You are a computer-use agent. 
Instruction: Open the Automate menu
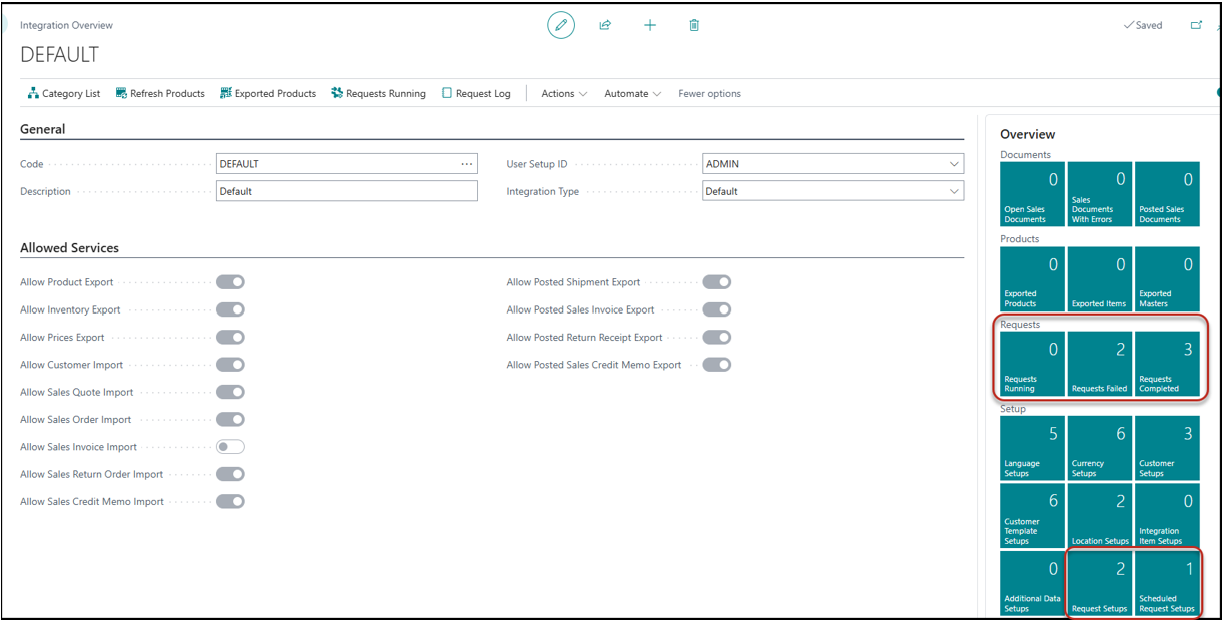click(x=632, y=94)
